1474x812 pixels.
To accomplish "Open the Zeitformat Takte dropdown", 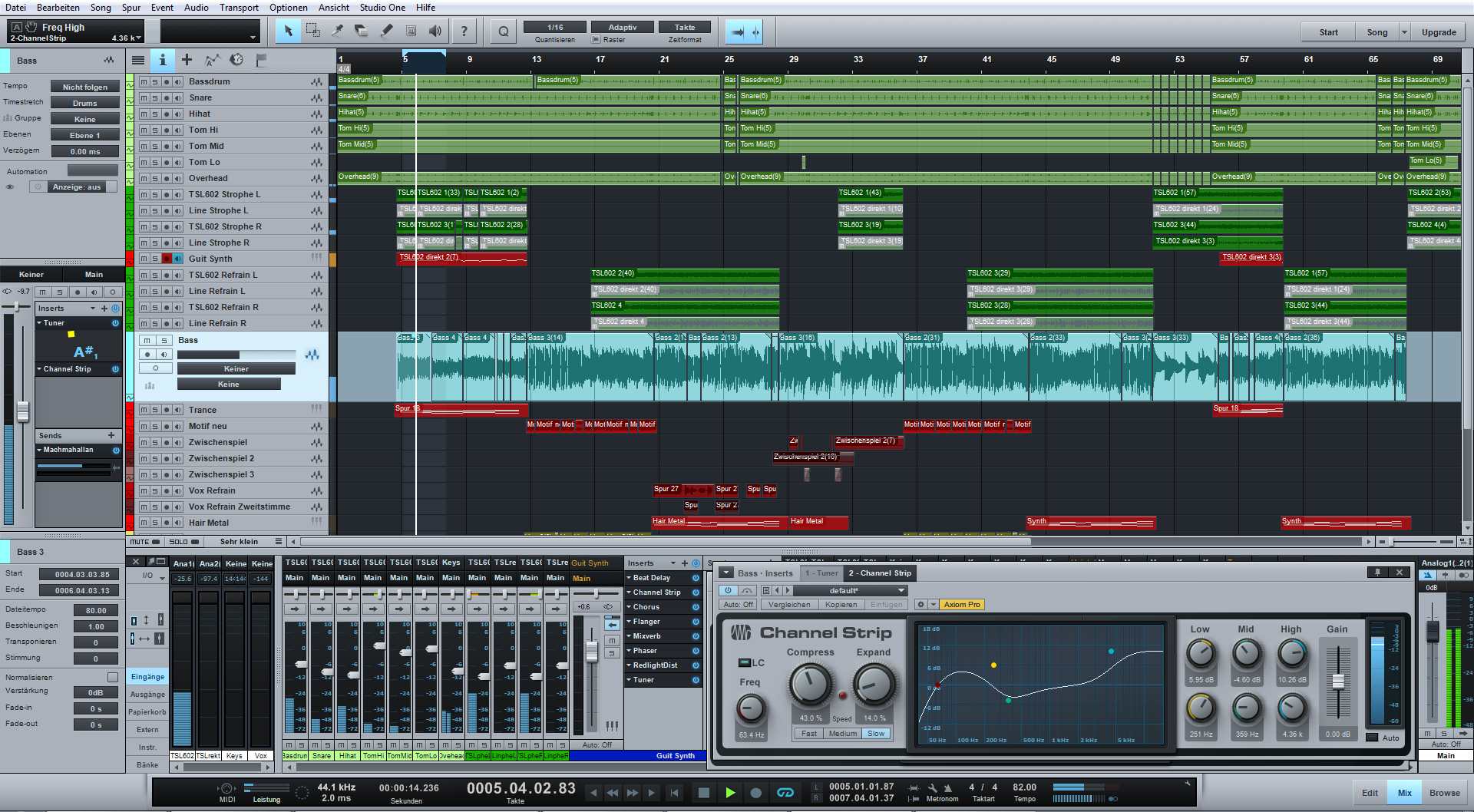I will (685, 28).
